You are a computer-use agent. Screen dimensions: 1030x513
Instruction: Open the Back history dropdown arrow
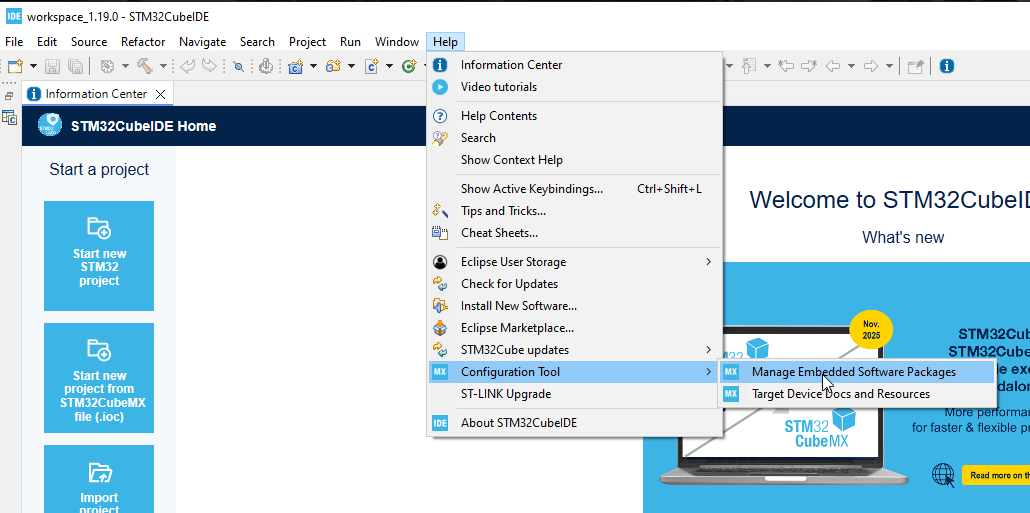coord(851,66)
